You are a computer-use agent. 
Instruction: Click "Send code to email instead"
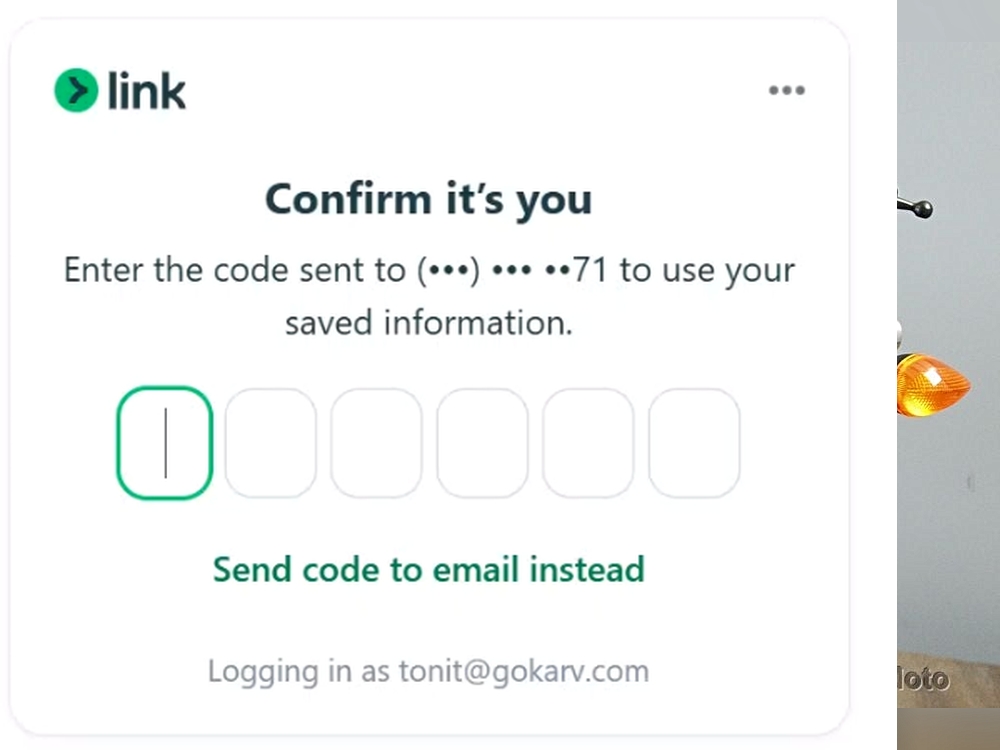[x=429, y=569]
